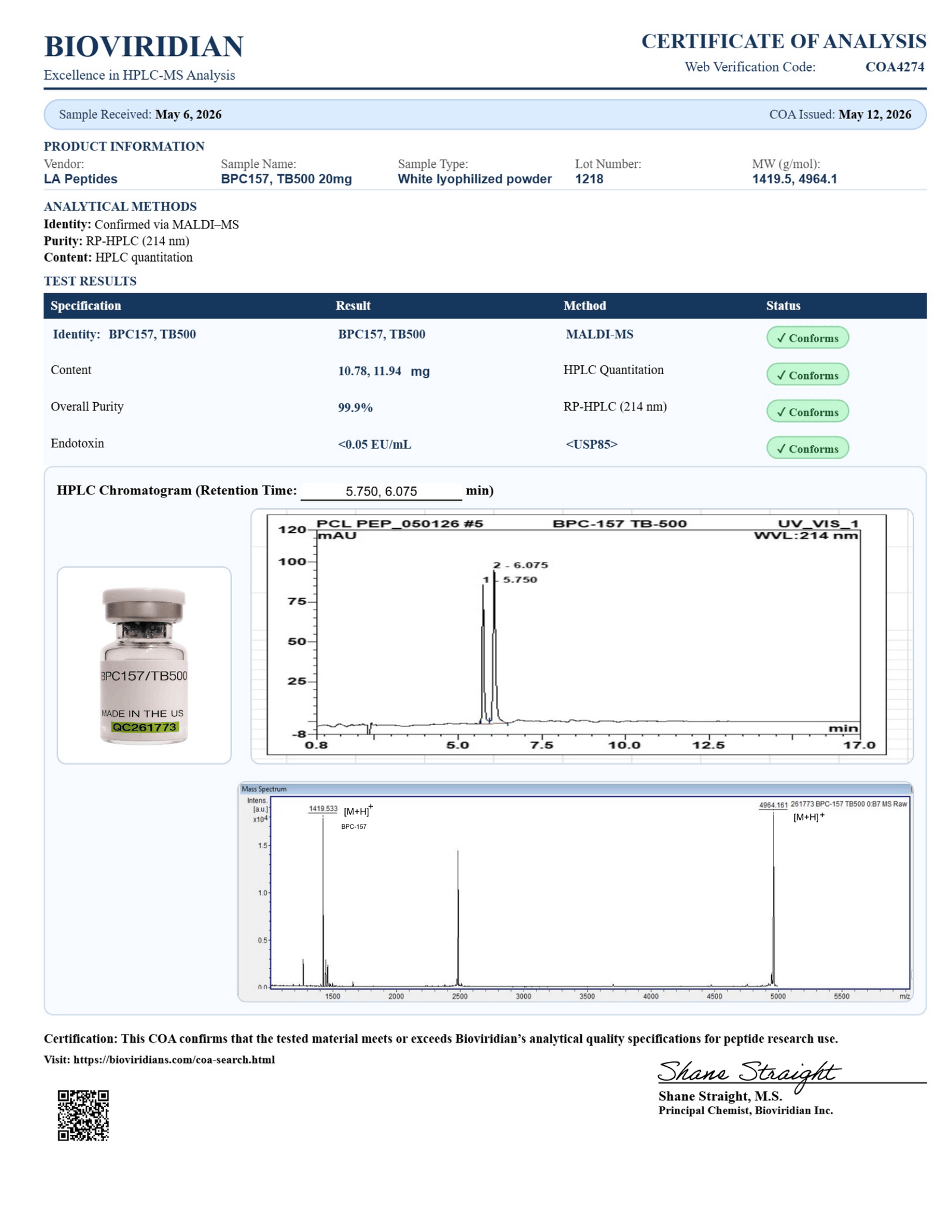Click the vendor name LA Peptides
The width and height of the screenshot is (952, 1232).
pos(80,179)
